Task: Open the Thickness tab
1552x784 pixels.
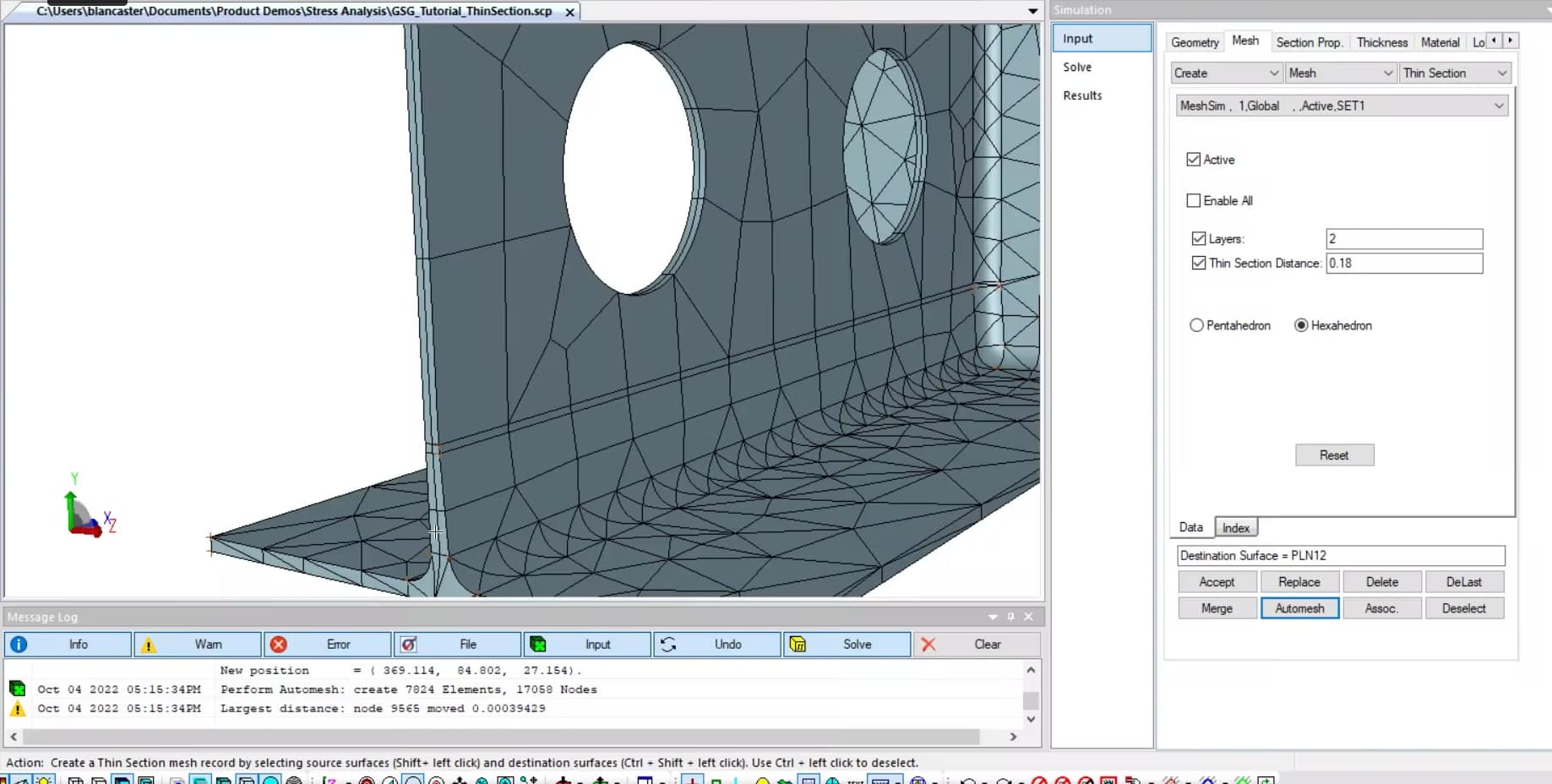Action: click(1381, 42)
